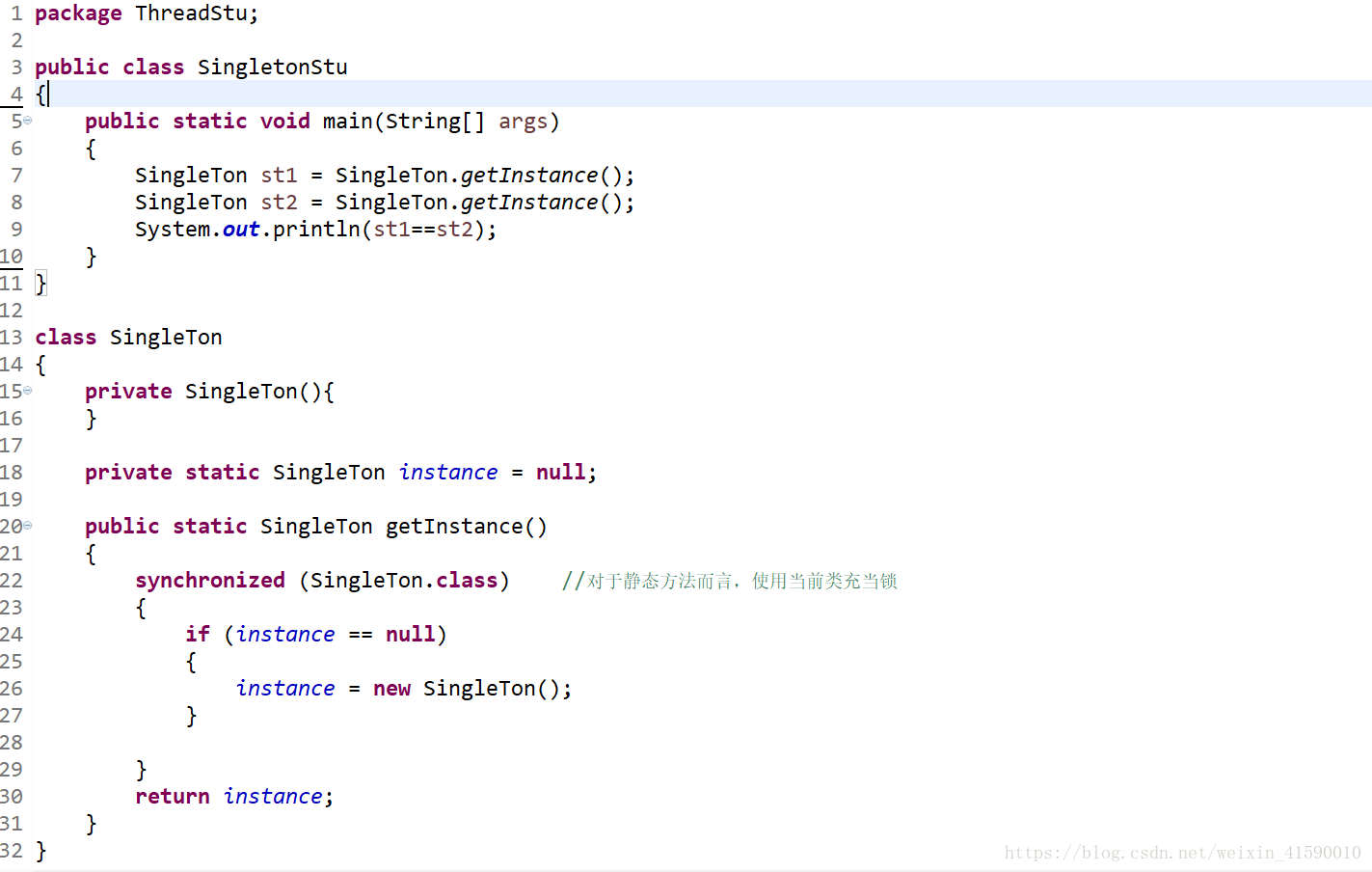
Task: Click the Chinese comment on line 22
Action: (x=730, y=581)
